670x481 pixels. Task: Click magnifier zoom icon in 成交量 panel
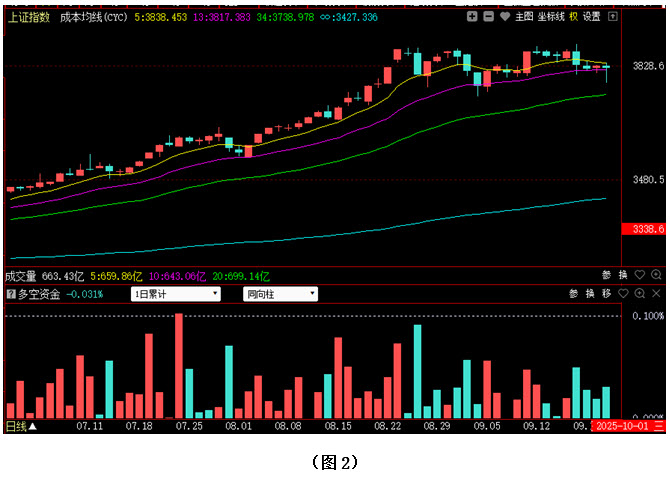point(656,275)
